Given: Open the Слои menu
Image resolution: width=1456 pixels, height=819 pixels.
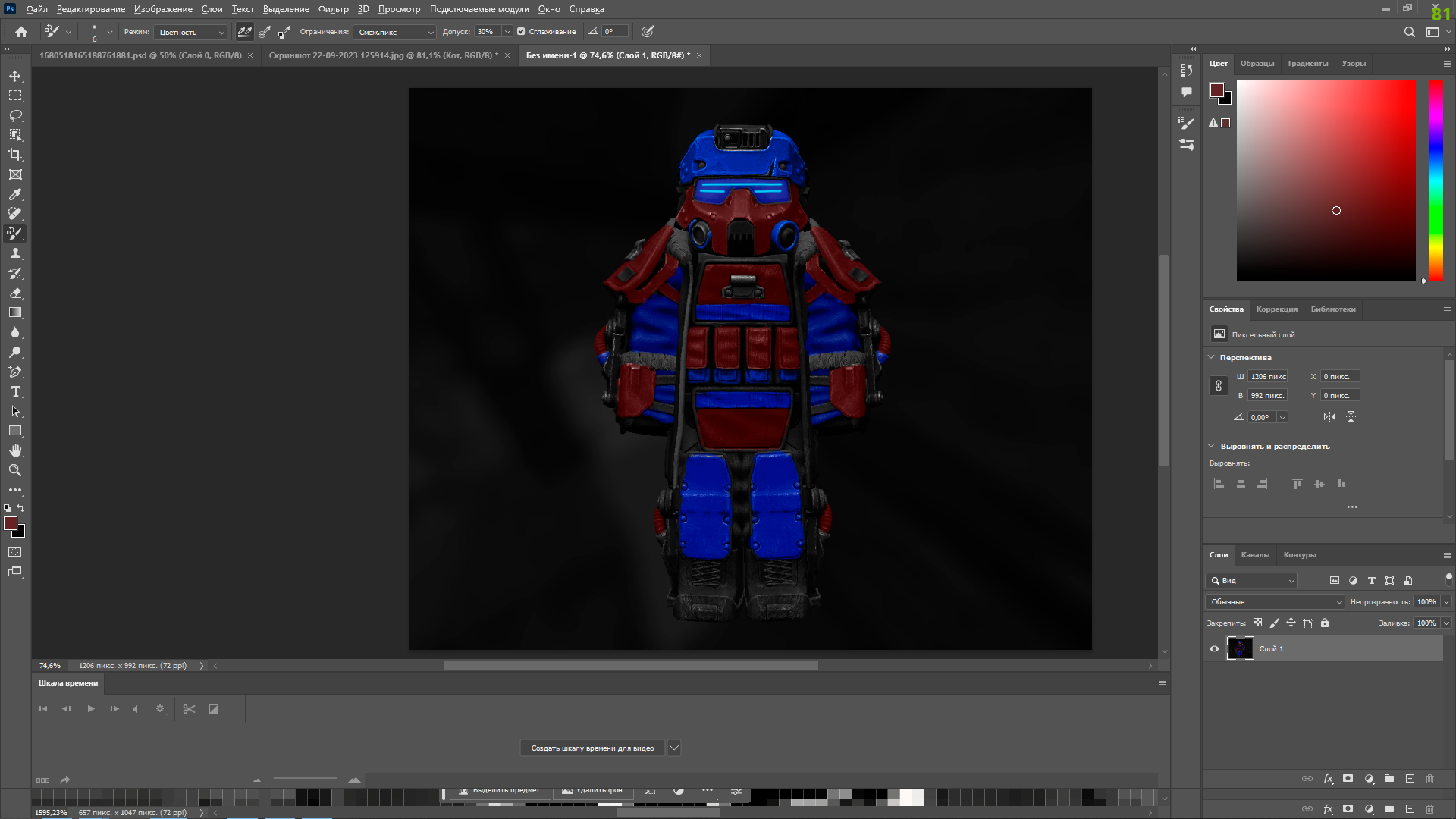Looking at the screenshot, I should (212, 9).
